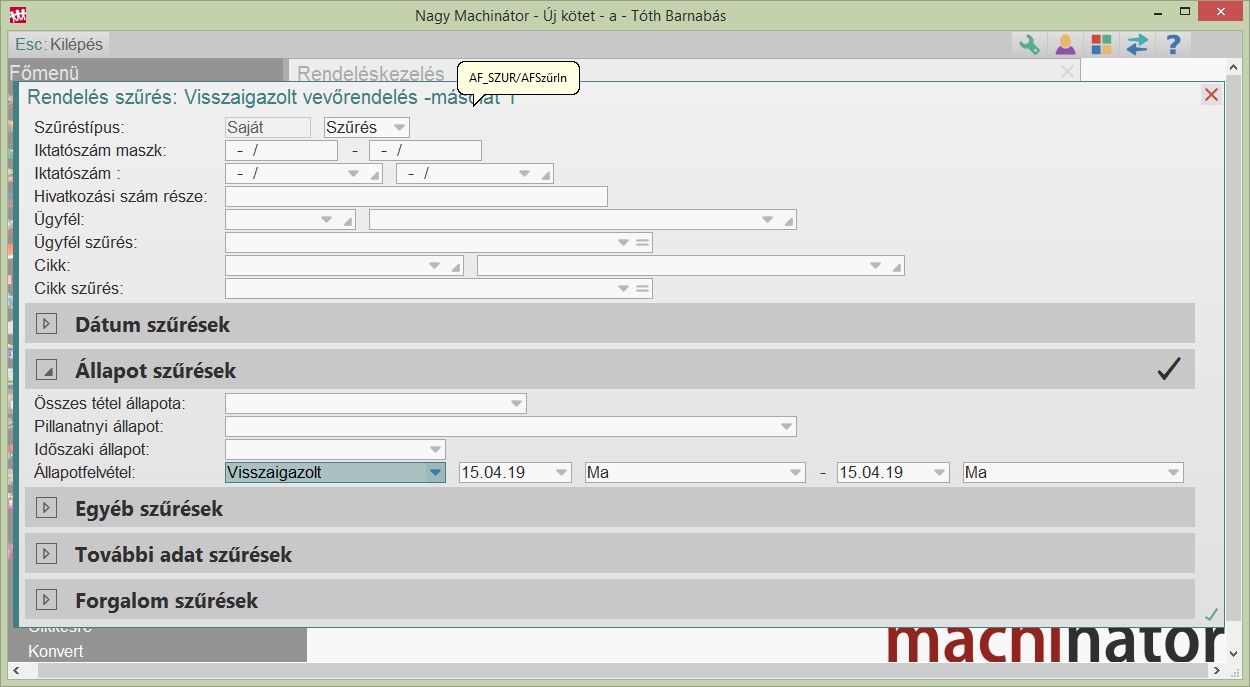Open the Összes tétel állapota dropdown
Screen dimensions: 1250x687
coord(516,404)
